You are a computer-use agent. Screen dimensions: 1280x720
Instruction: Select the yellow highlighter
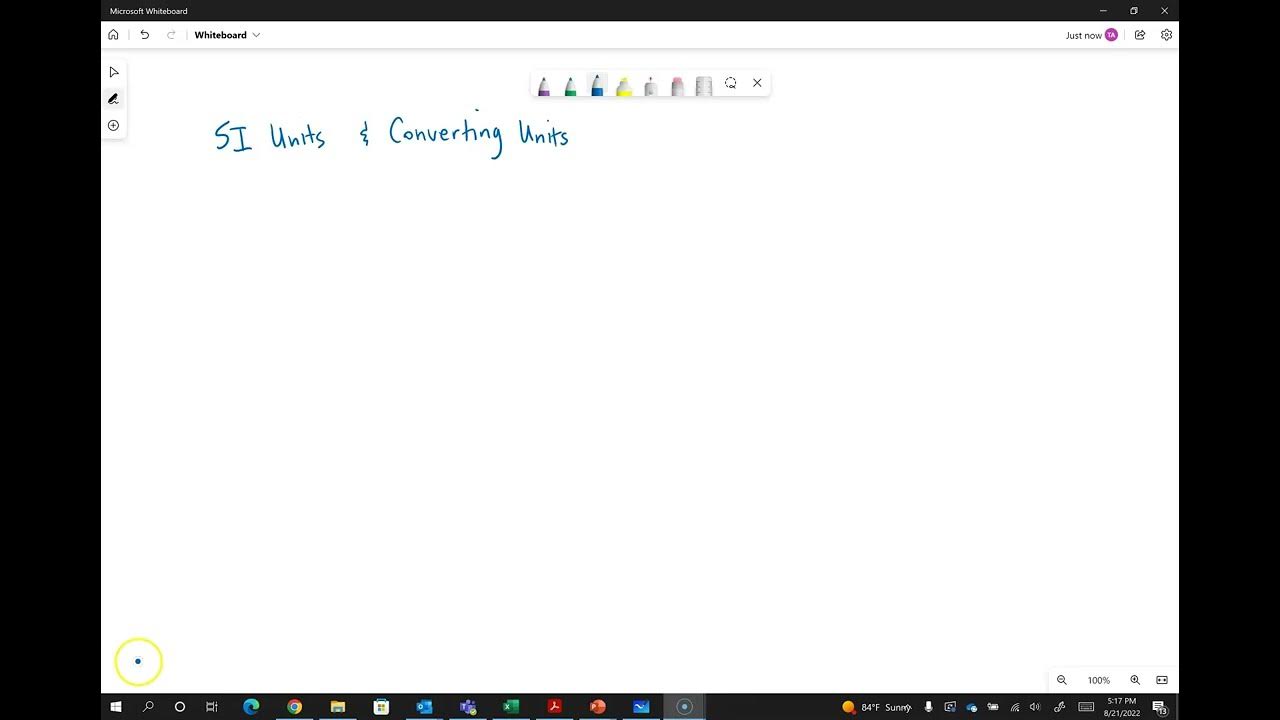[624, 86]
